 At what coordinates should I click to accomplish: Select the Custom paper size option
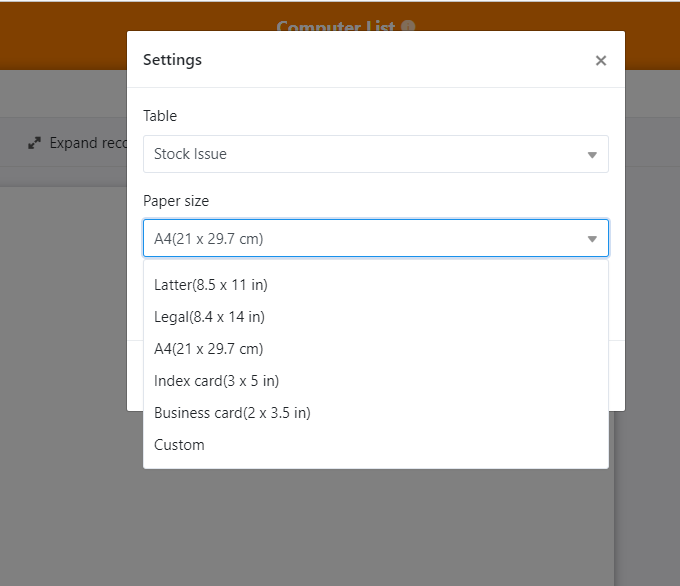(x=179, y=445)
